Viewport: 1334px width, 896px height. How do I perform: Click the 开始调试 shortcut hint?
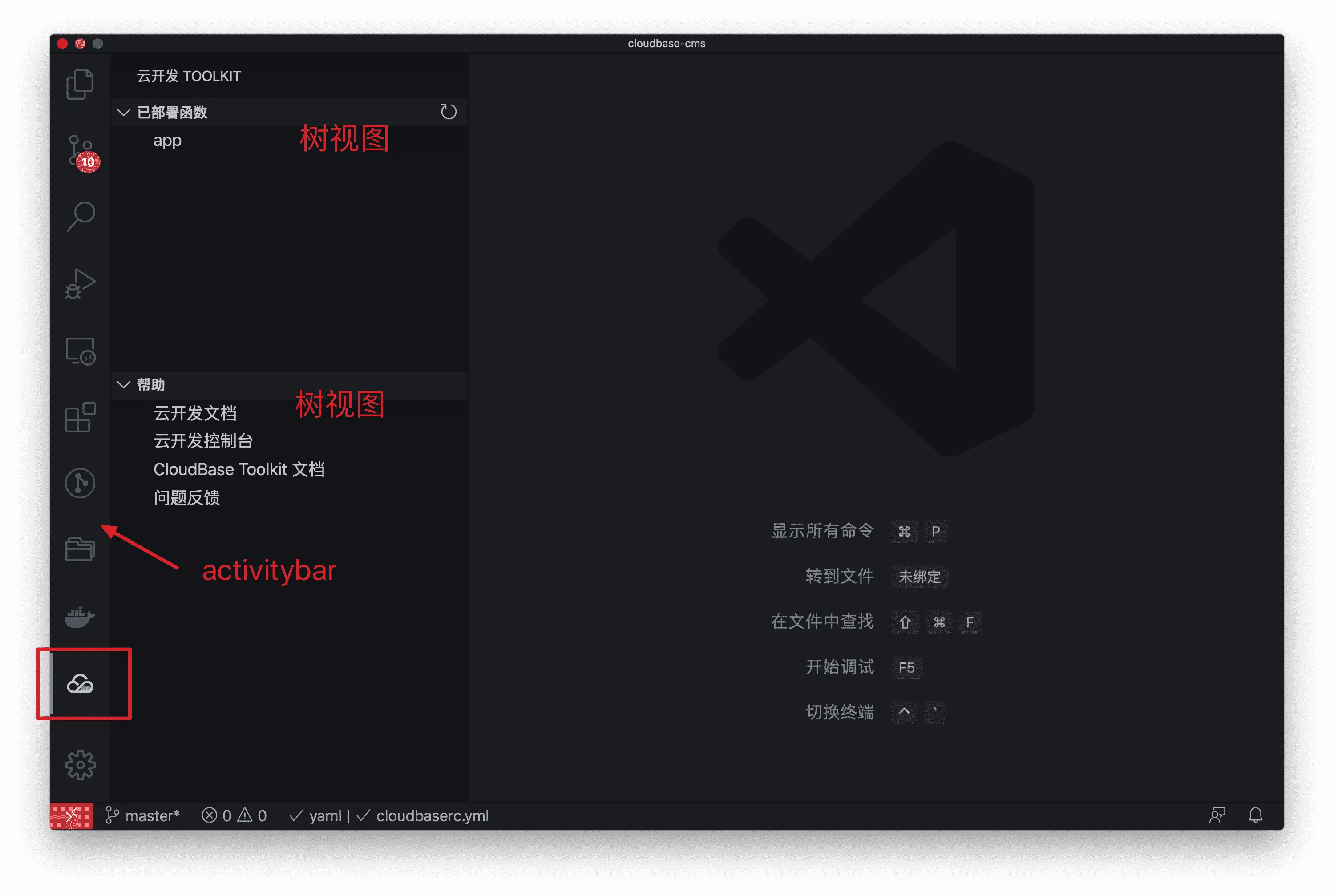point(840,667)
